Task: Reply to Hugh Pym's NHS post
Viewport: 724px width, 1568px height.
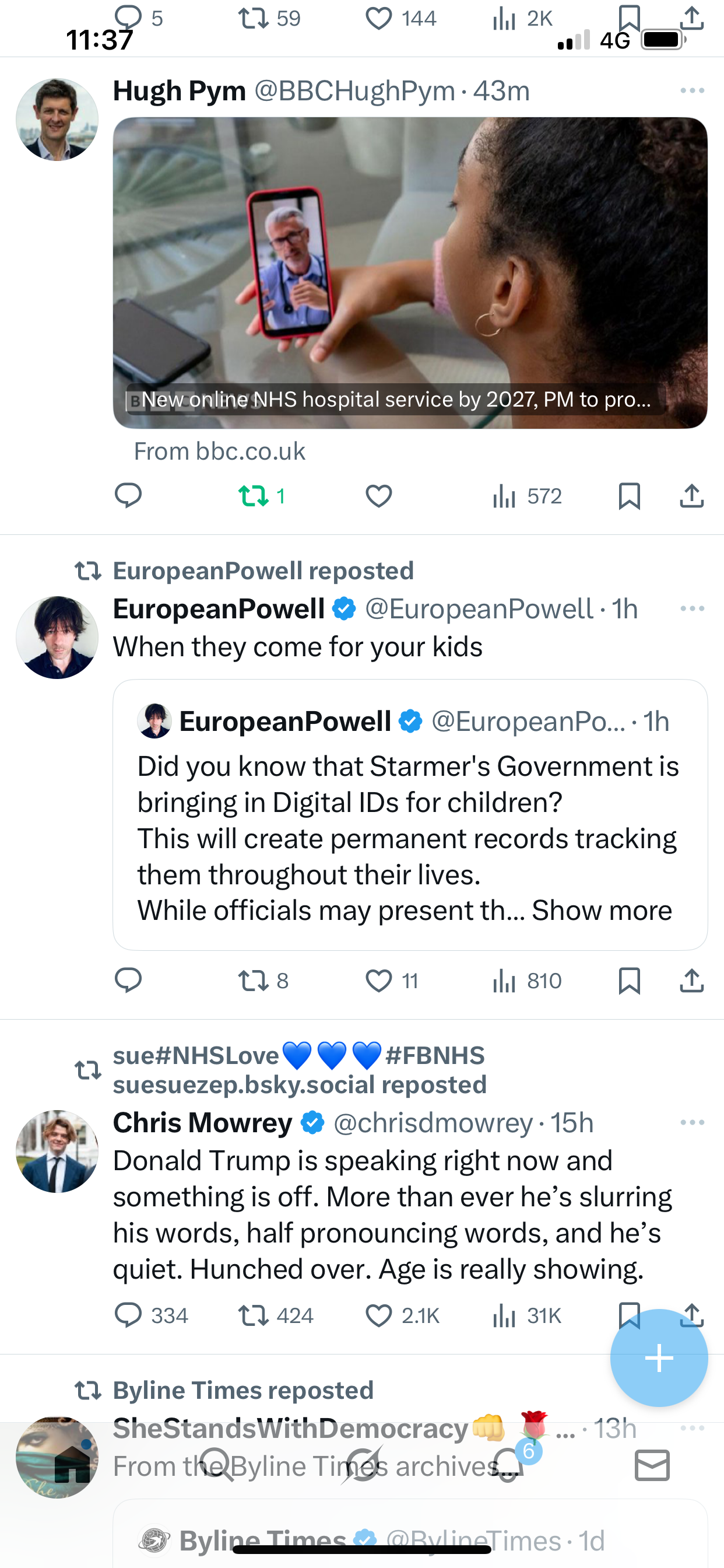Action: pyautogui.click(x=128, y=496)
